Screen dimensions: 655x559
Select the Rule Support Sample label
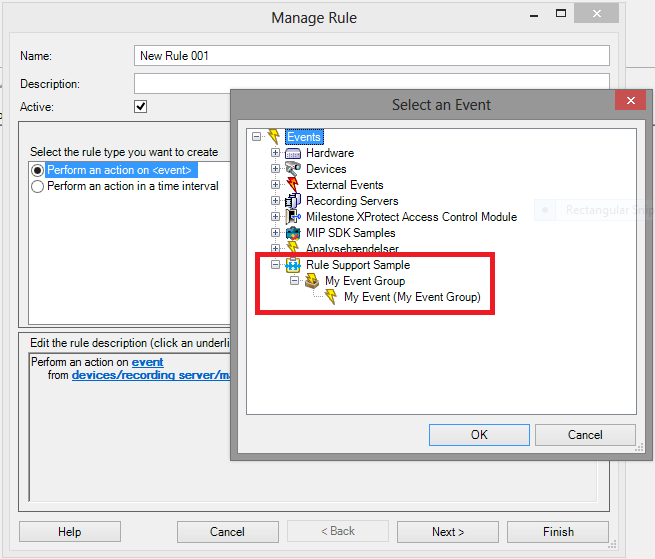click(358, 265)
